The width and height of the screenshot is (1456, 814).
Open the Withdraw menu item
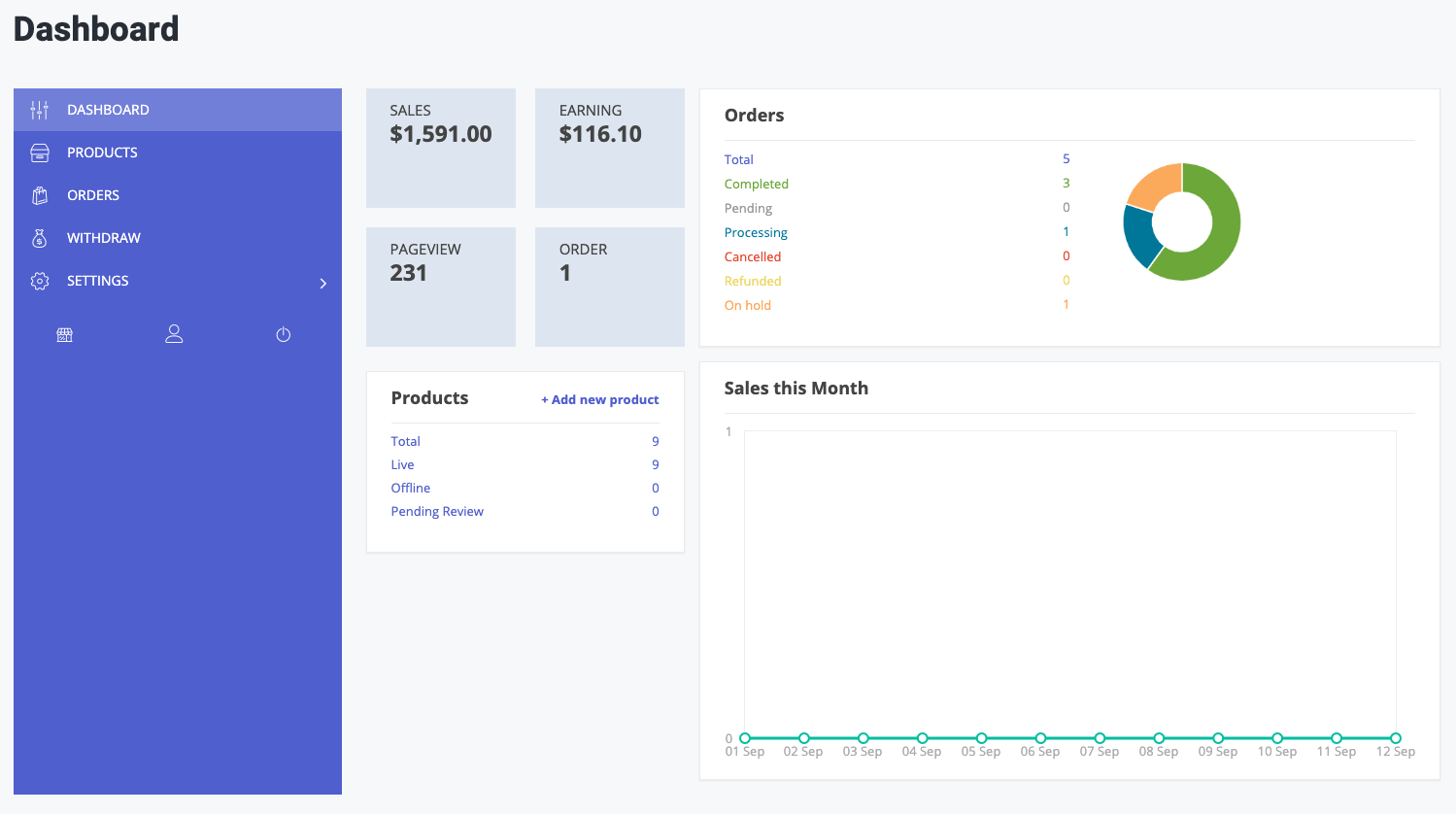coord(178,238)
